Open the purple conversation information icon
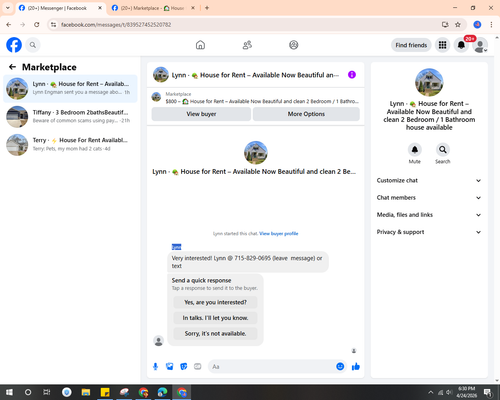Viewport: 500px width, 400px height. pyautogui.click(x=352, y=75)
